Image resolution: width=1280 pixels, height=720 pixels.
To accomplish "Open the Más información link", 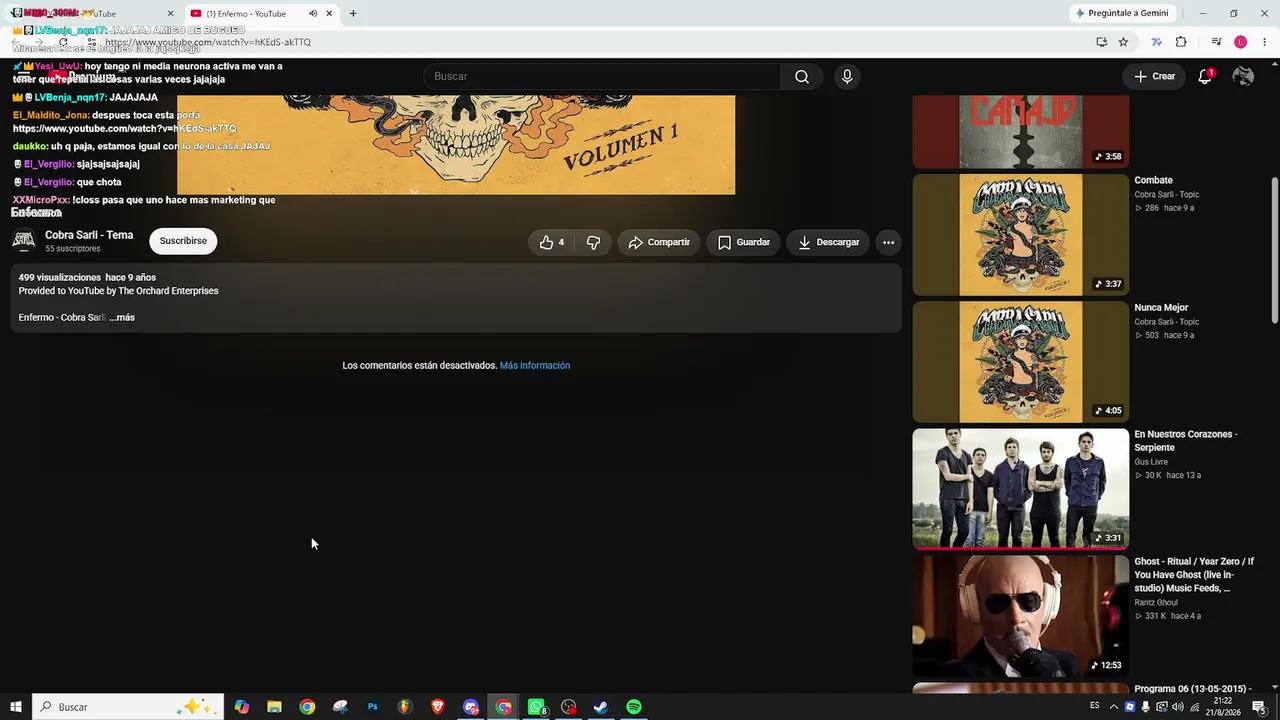I will click(x=535, y=366).
